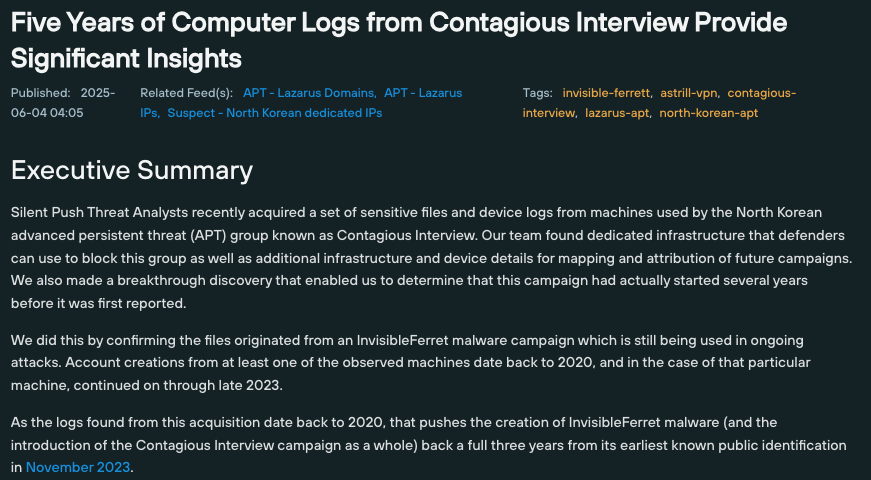Click the Tags label
The height and width of the screenshot is (480, 871).
537,93
